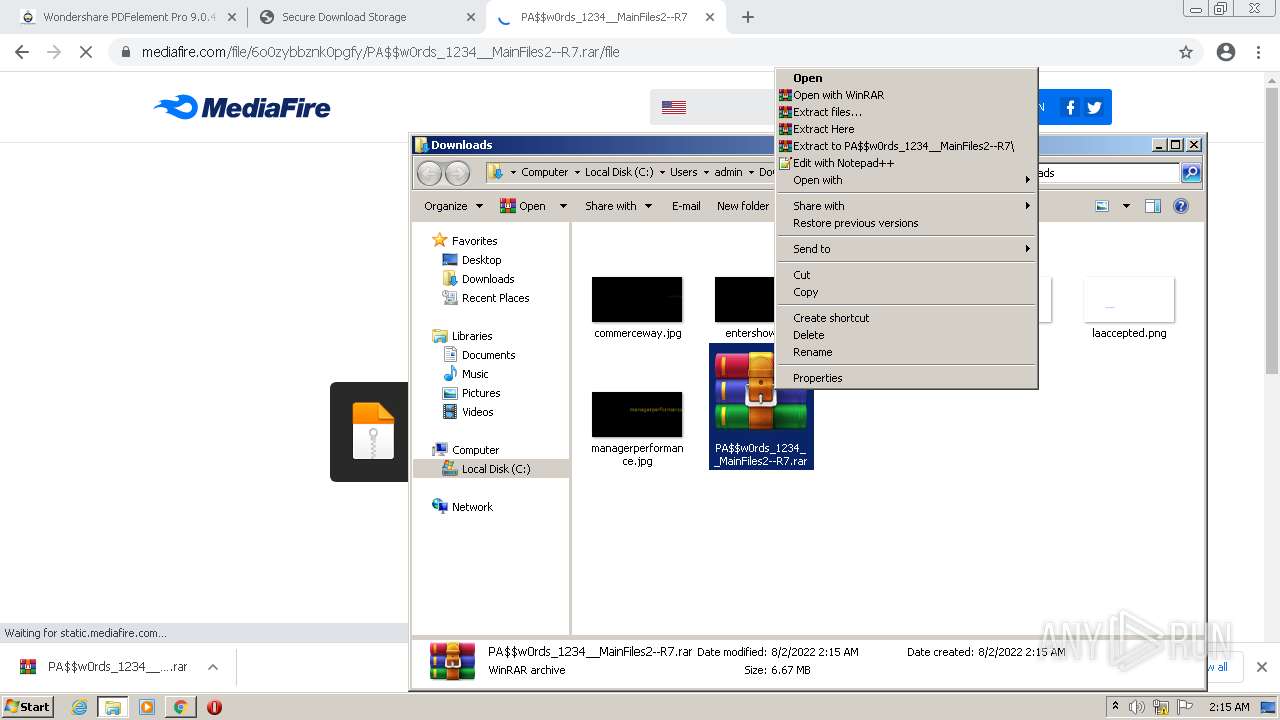1280x720 pixels.
Task: Open Chrome profile avatar icon
Action: 1226,52
